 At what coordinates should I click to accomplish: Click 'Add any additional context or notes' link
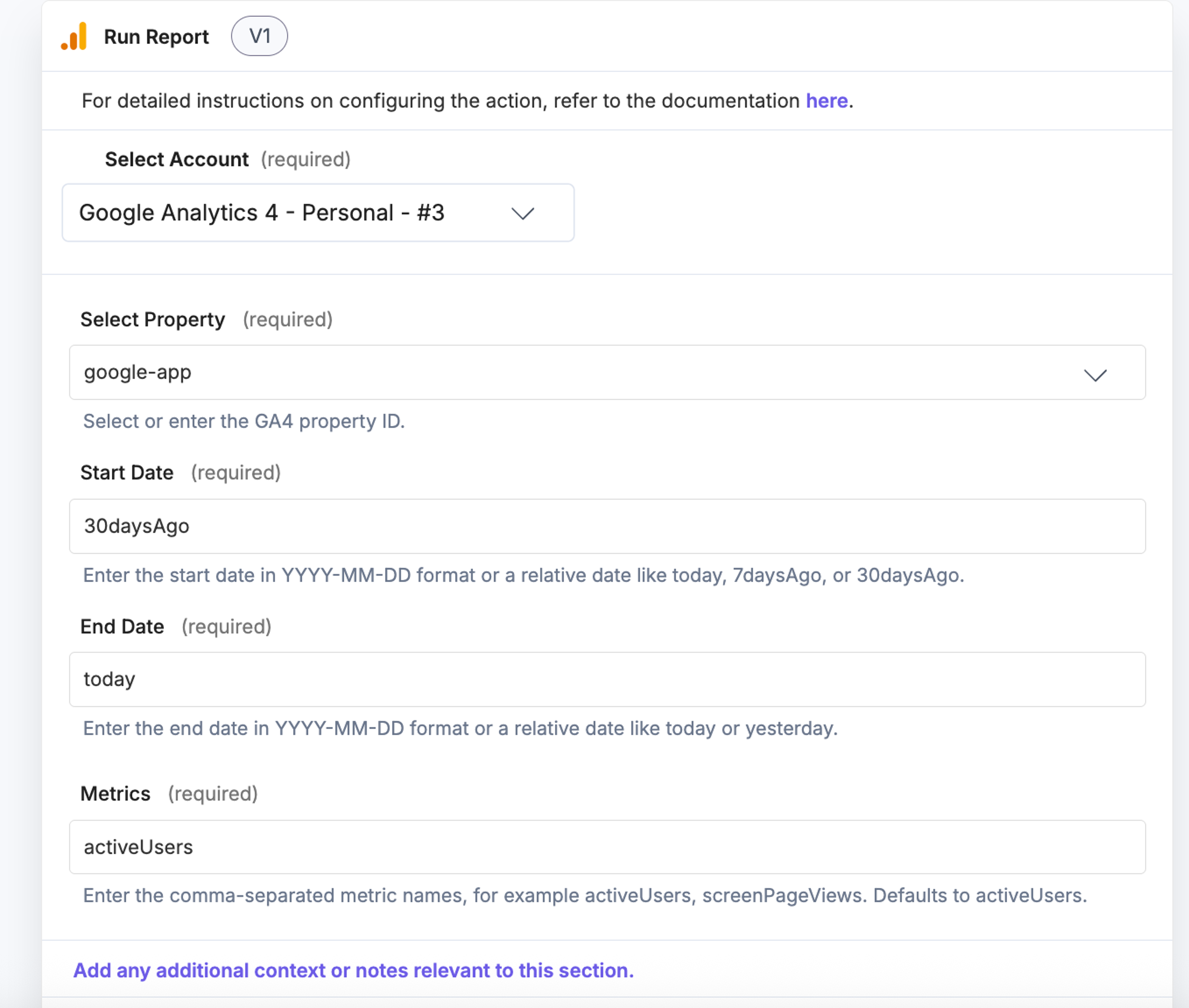[x=353, y=970]
